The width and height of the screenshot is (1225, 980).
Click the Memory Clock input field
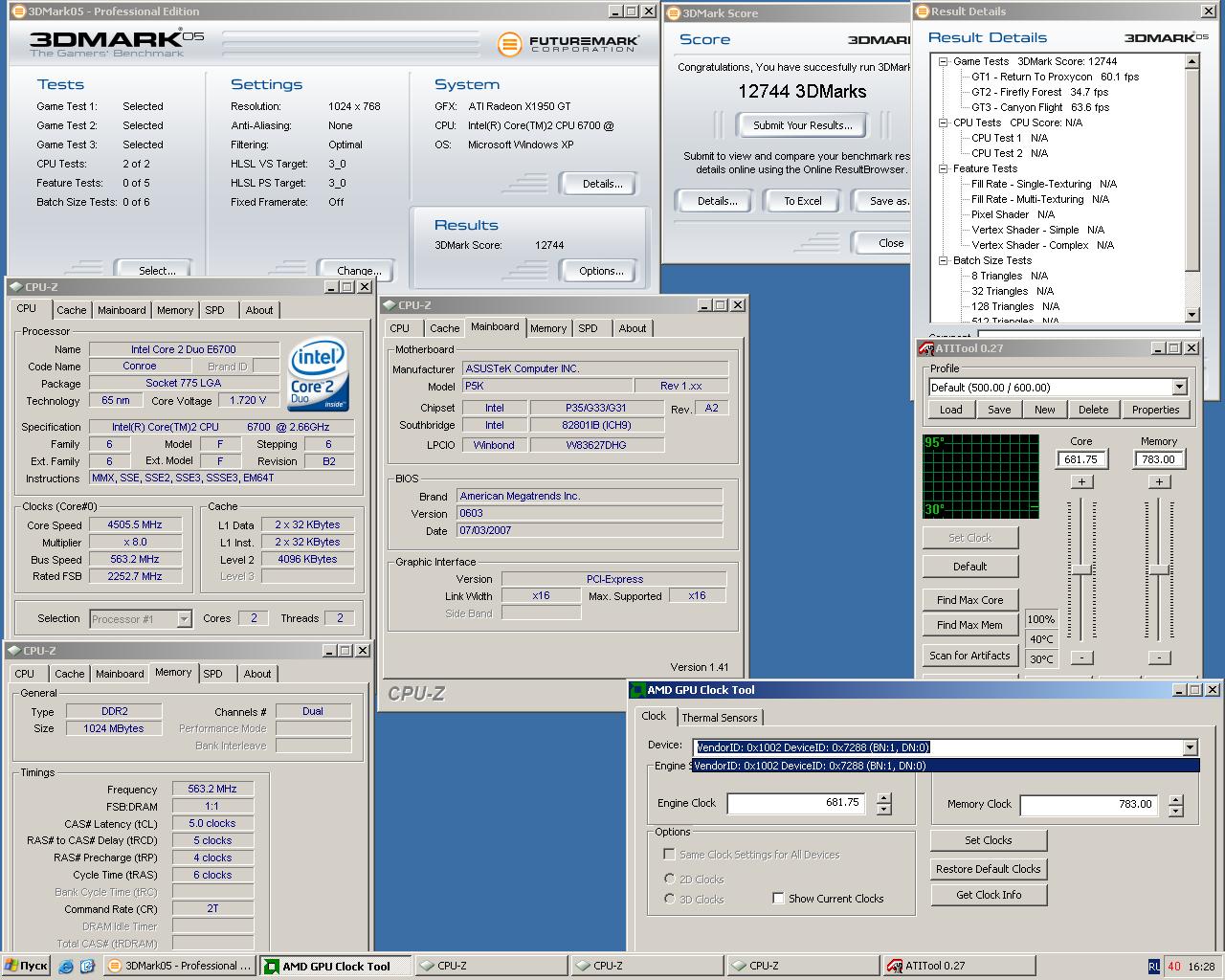(1091, 805)
